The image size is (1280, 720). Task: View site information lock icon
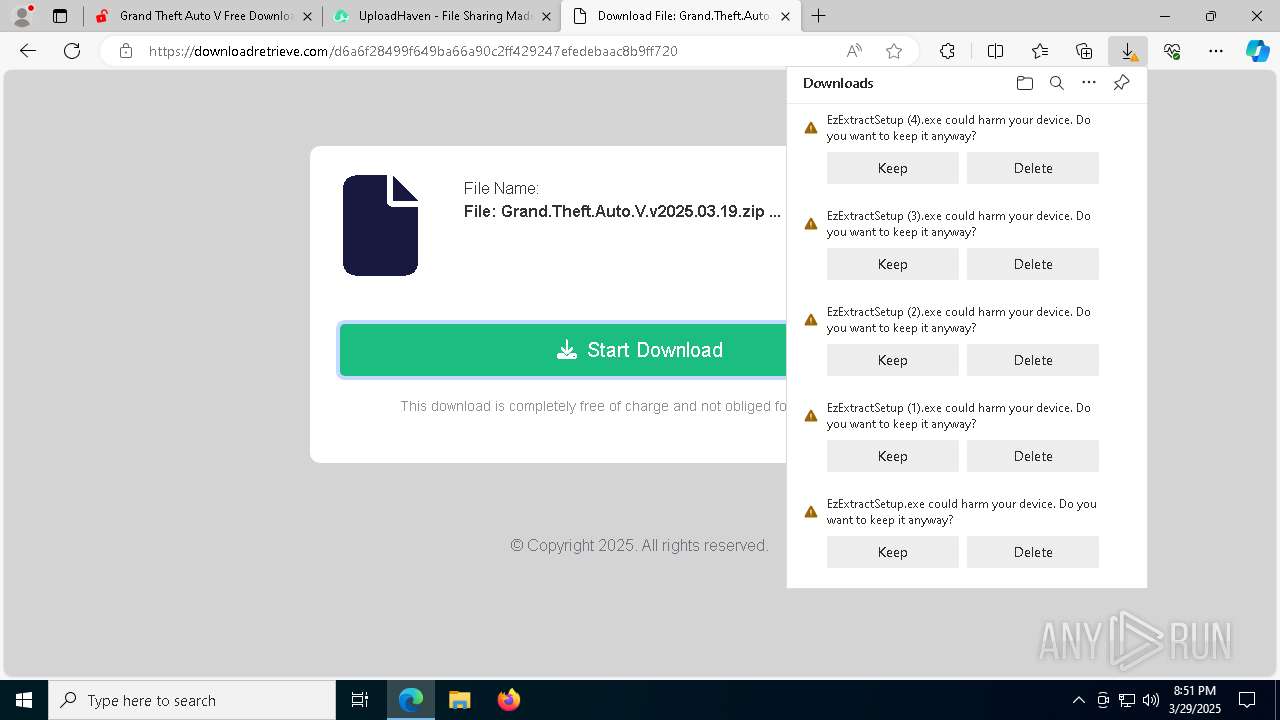tap(126, 51)
